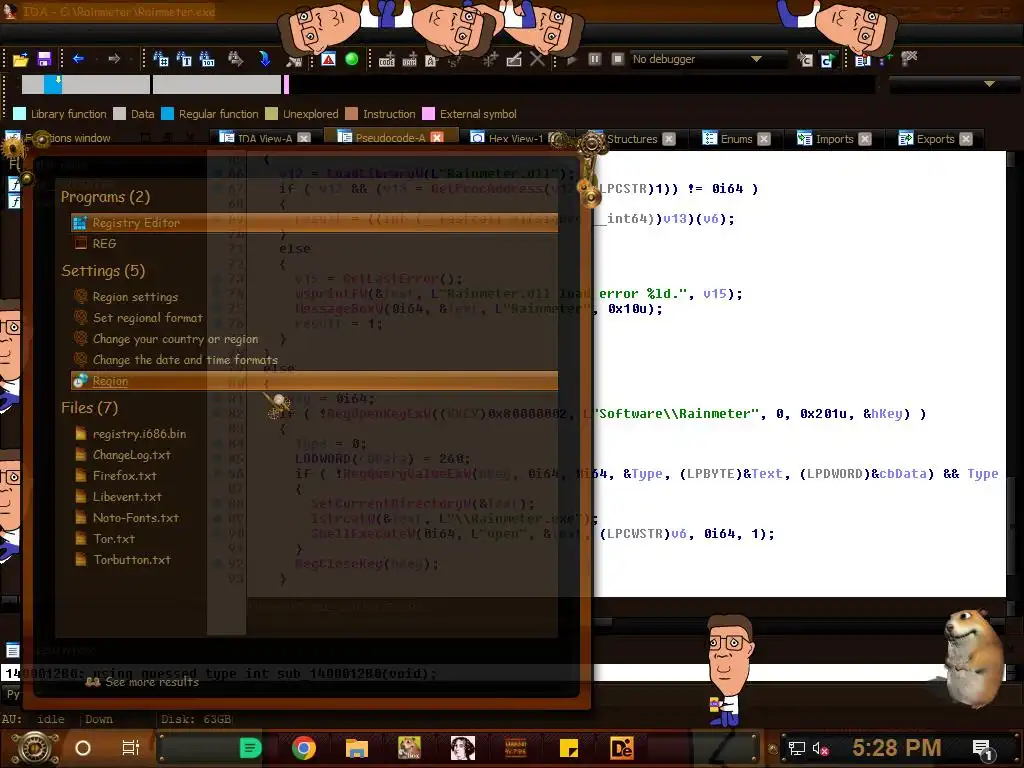Convert to data with the 'data' toolbar icon
This screenshot has height=768, width=1024.
click(x=409, y=59)
